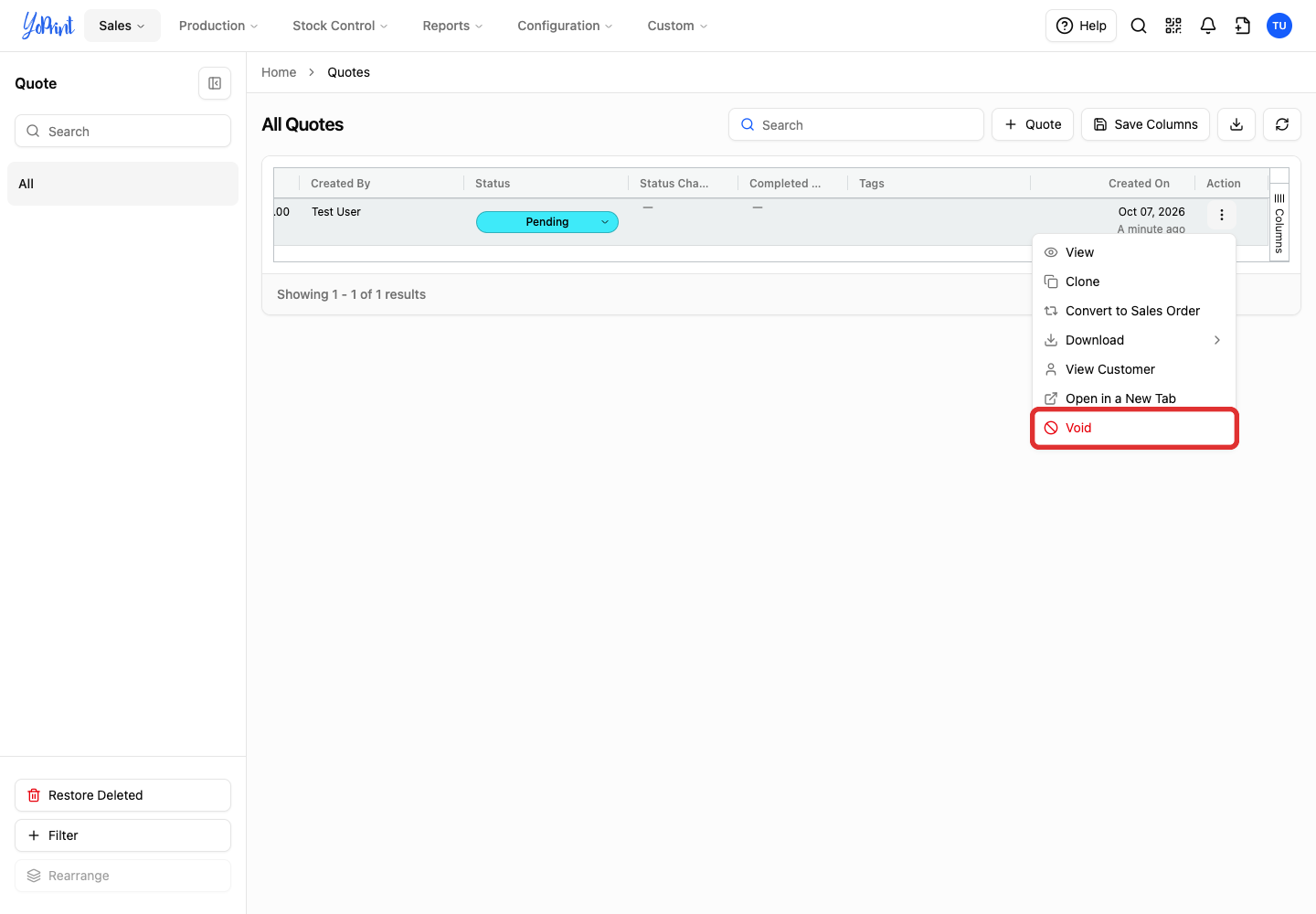
Task: Expand the Production menu
Action: [218, 26]
